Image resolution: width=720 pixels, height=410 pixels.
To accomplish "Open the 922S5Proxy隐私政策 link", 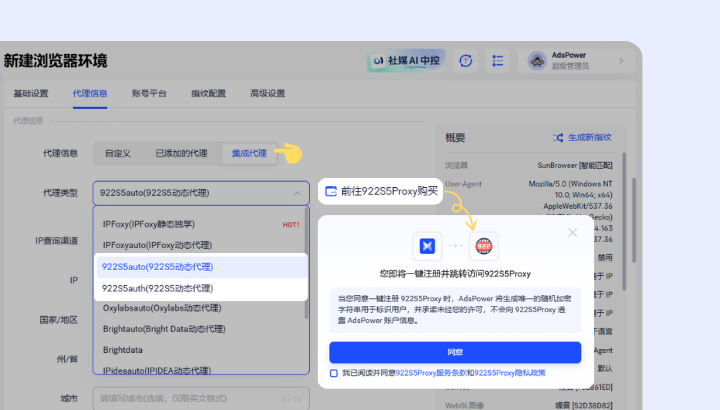I will click(x=510, y=373).
